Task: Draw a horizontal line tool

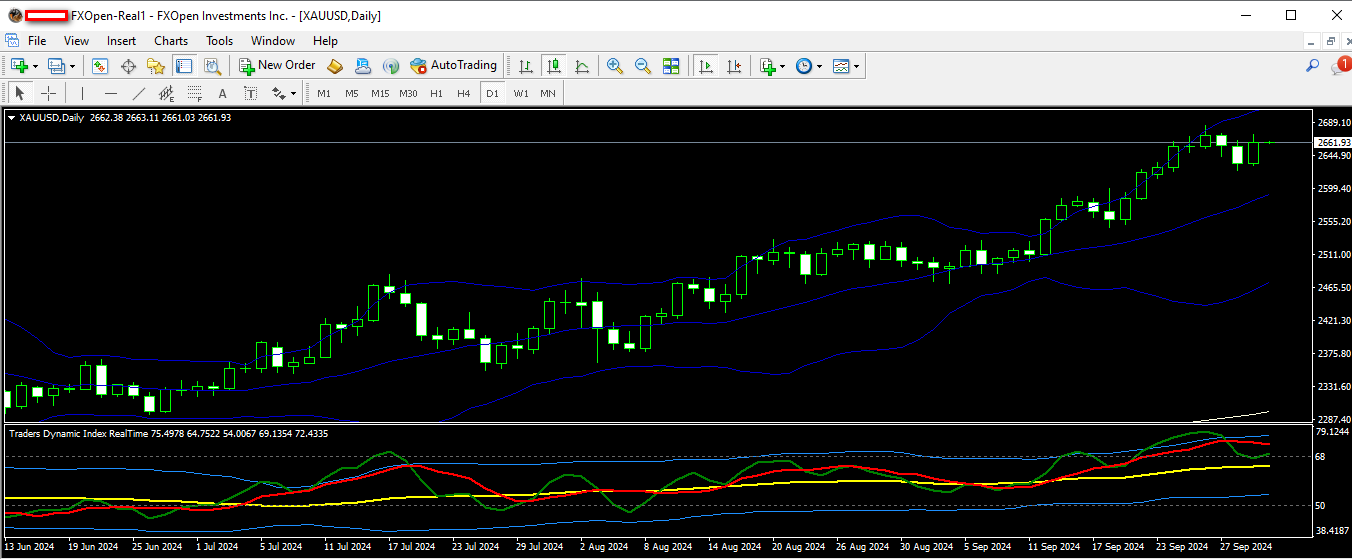Action: [x=110, y=93]
